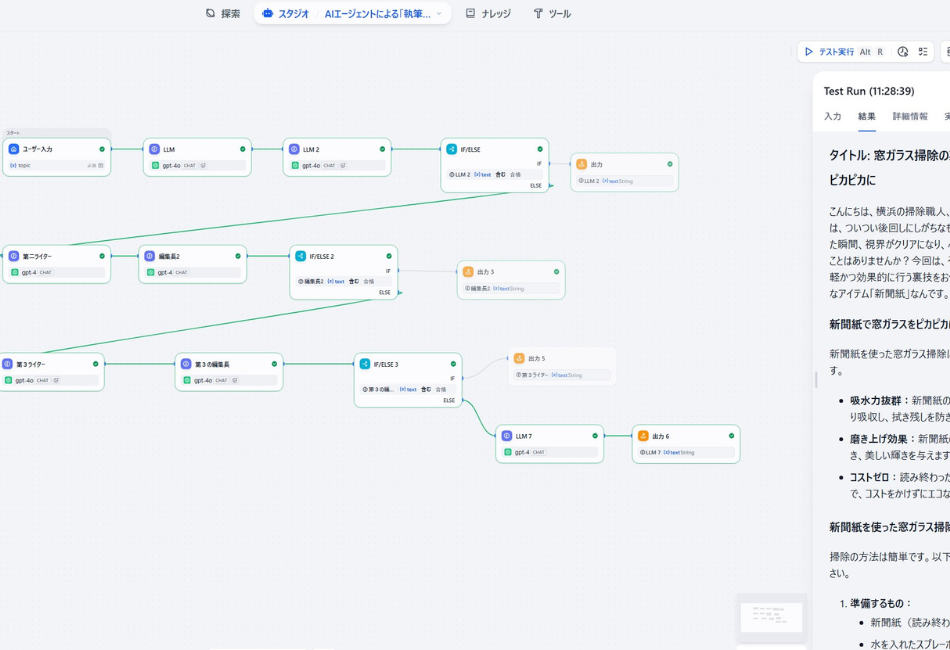Select the 結果 tab in Test Run
Image resolution: width=950 pixels, height=650 pixels.
click(x=866, y=117)
